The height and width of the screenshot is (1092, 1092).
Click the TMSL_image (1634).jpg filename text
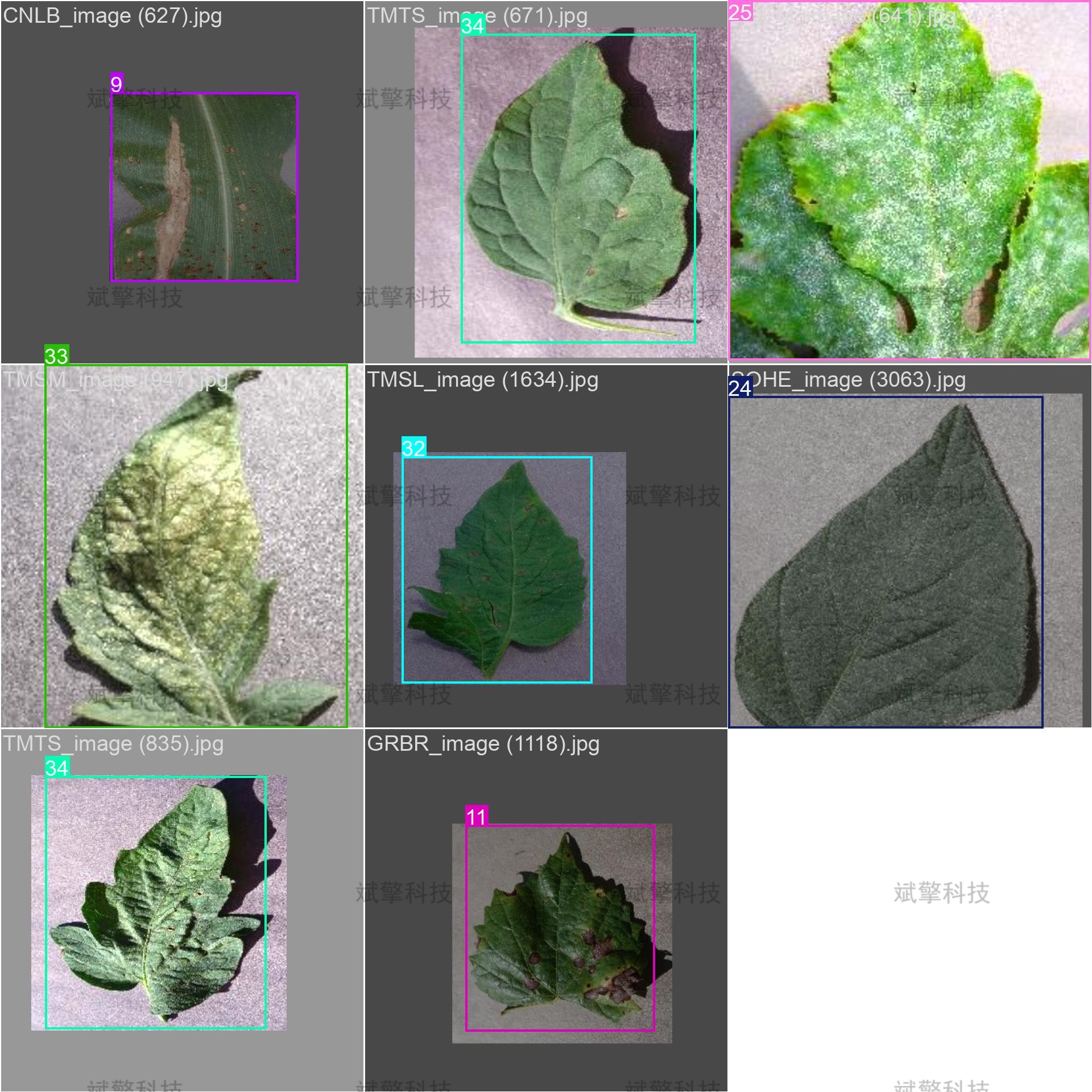(x=482, y=380)
